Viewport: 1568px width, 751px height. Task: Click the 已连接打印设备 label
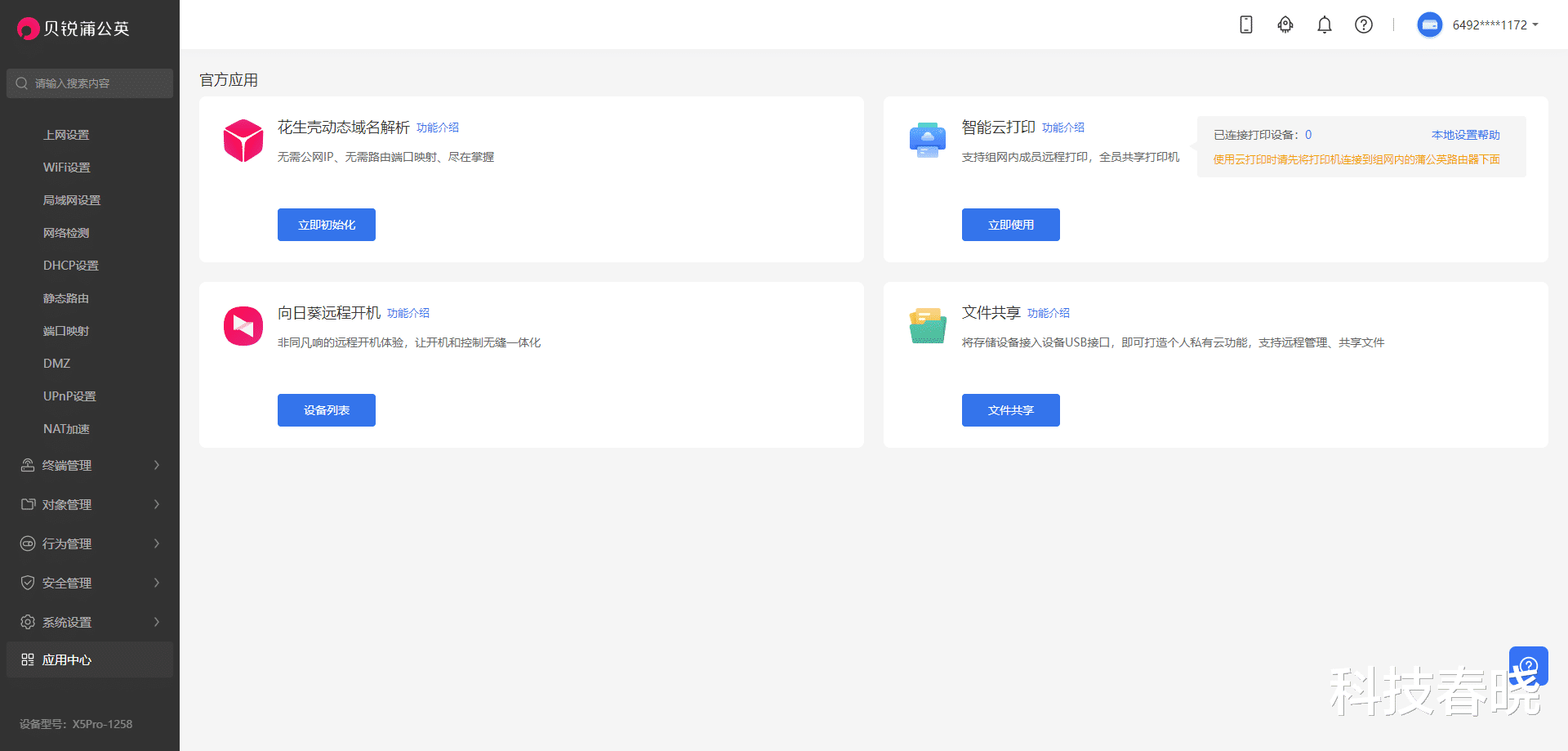pyautogui.click(x=1256, y=135)
